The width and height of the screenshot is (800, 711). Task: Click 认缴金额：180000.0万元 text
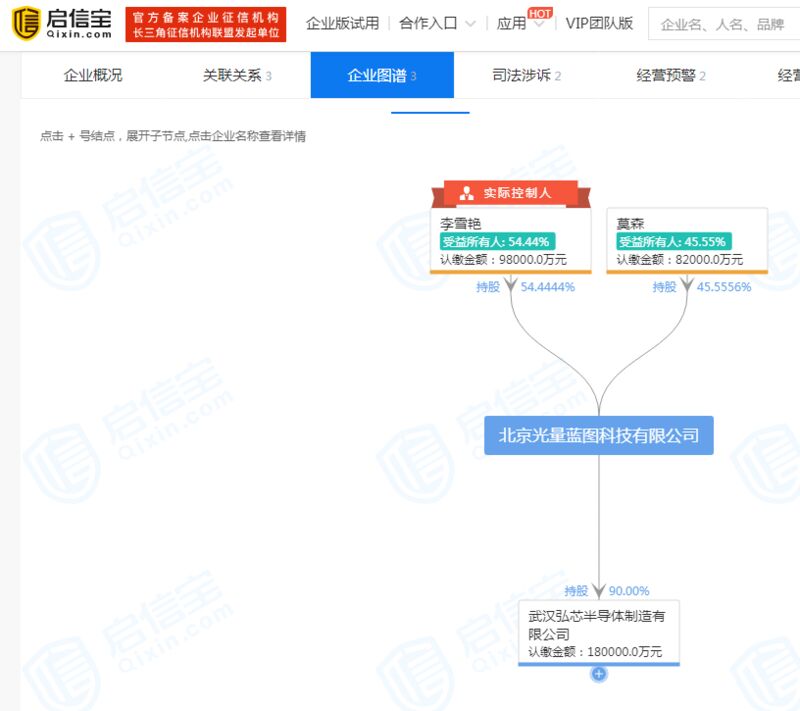click(x=595, y=652)
